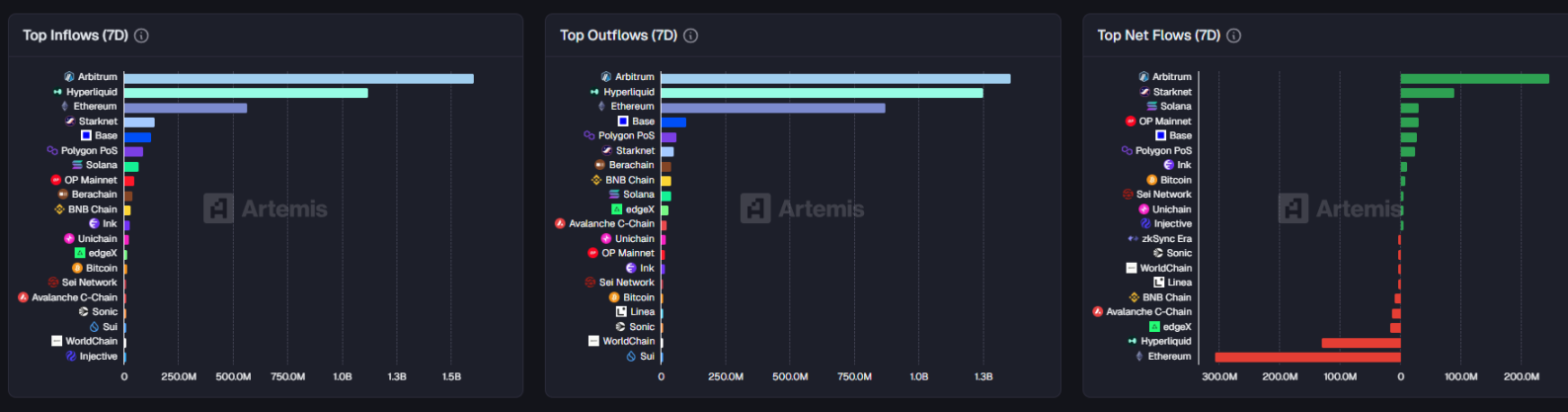
Task: Click the Top Inflows (7D) panel title
Action: click(75, 36)
